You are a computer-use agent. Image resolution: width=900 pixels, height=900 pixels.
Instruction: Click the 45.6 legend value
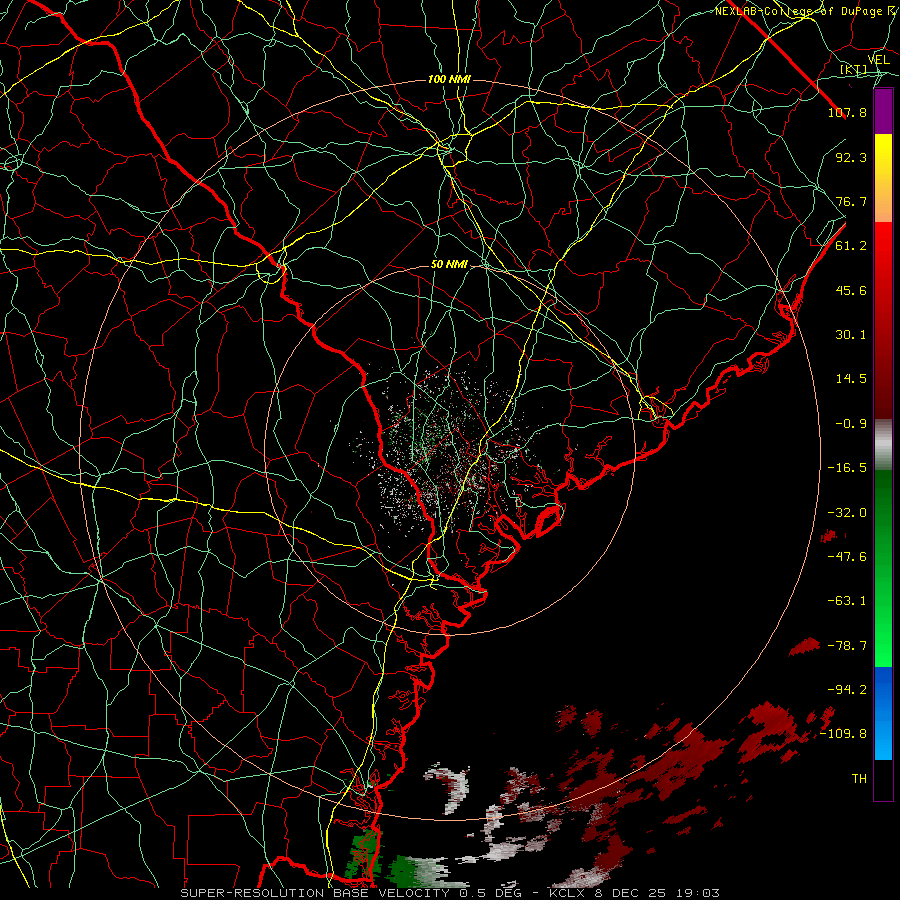(851, 290)
